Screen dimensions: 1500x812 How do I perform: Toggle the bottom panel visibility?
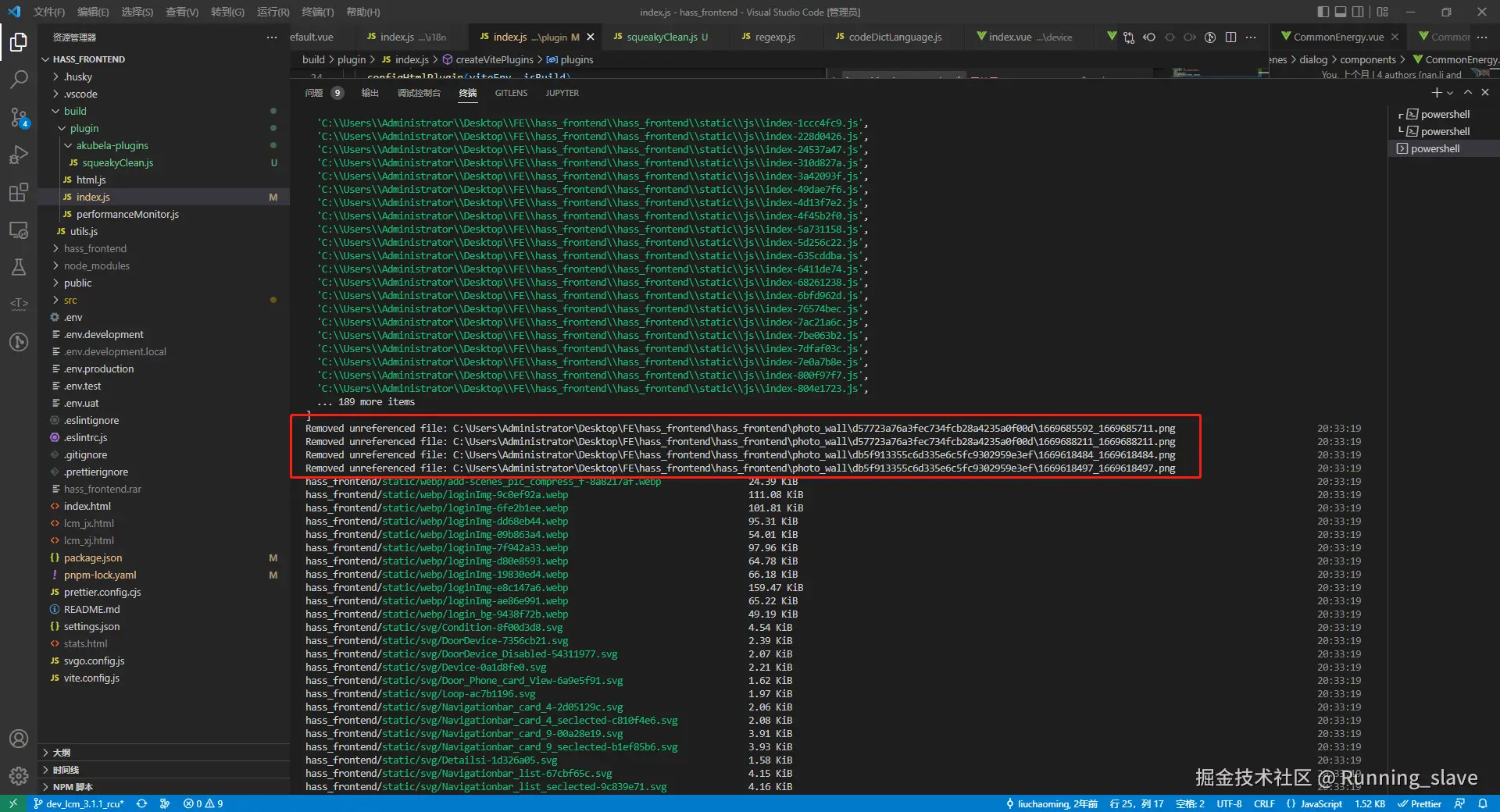tap(1341, 12)
